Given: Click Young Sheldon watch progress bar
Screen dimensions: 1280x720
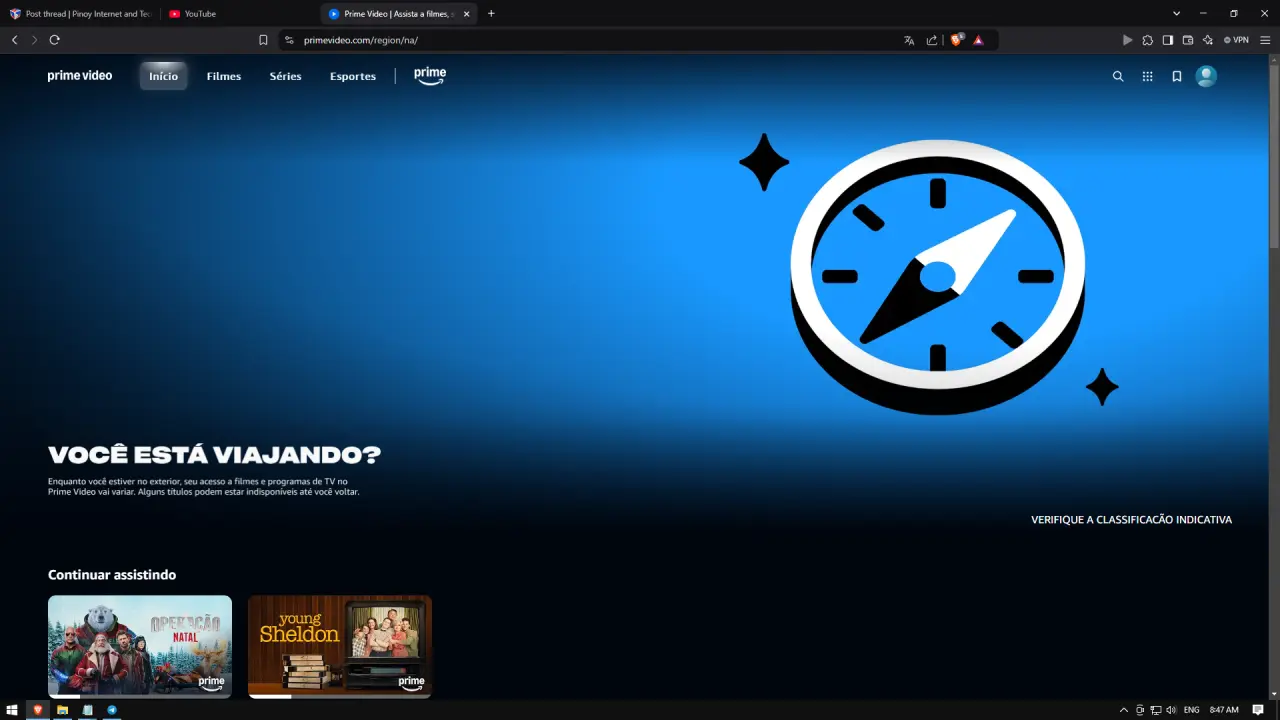Looking at the screenshot, I should click(x=340, y=696).
